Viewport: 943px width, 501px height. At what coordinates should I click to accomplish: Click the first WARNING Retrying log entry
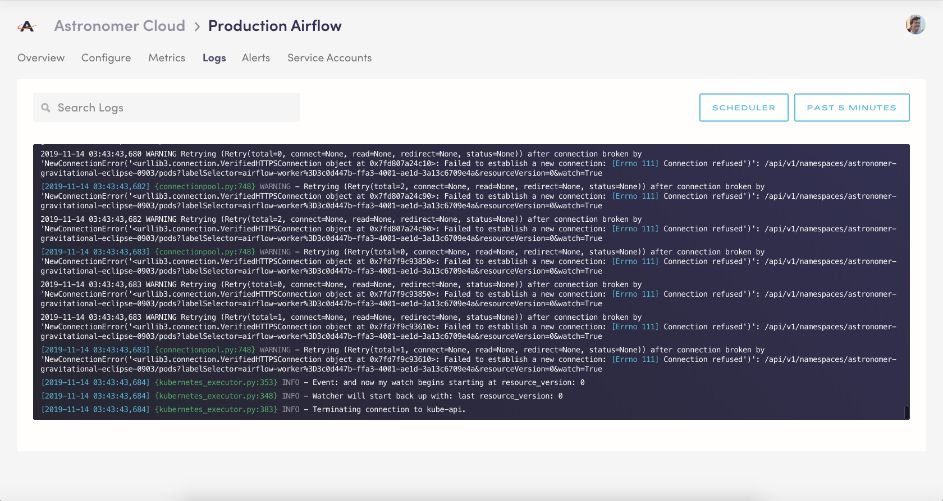tap(400, 158)
